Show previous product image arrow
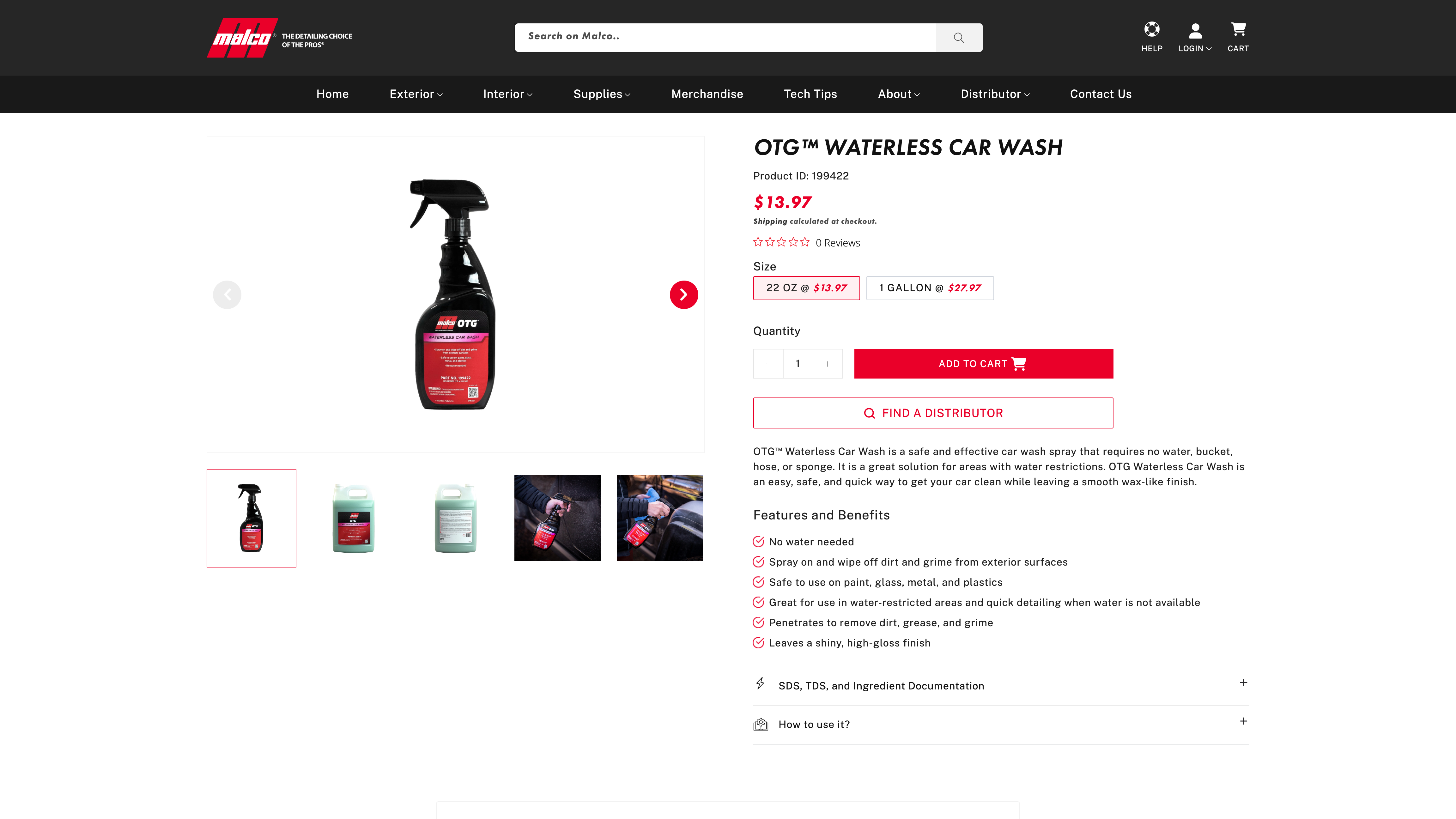The height and width of the screenshot is (819, 1456). 227,294
